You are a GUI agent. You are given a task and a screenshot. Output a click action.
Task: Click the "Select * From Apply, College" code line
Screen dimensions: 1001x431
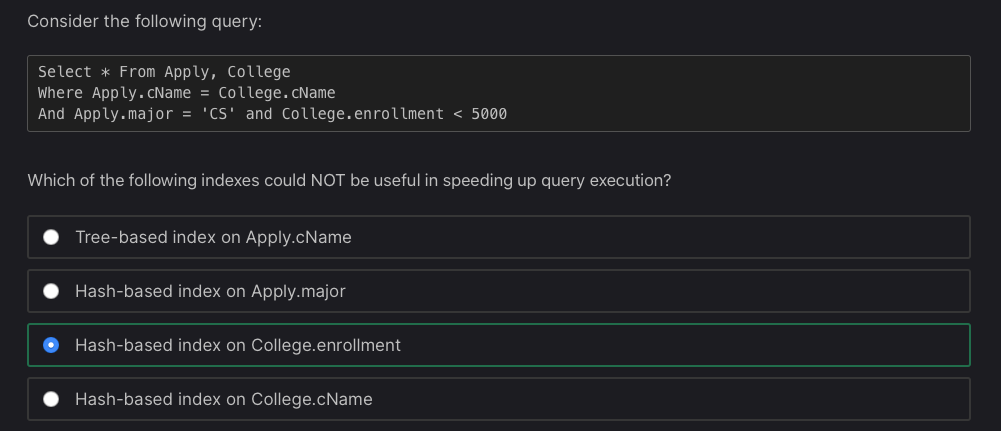[164, 72]
